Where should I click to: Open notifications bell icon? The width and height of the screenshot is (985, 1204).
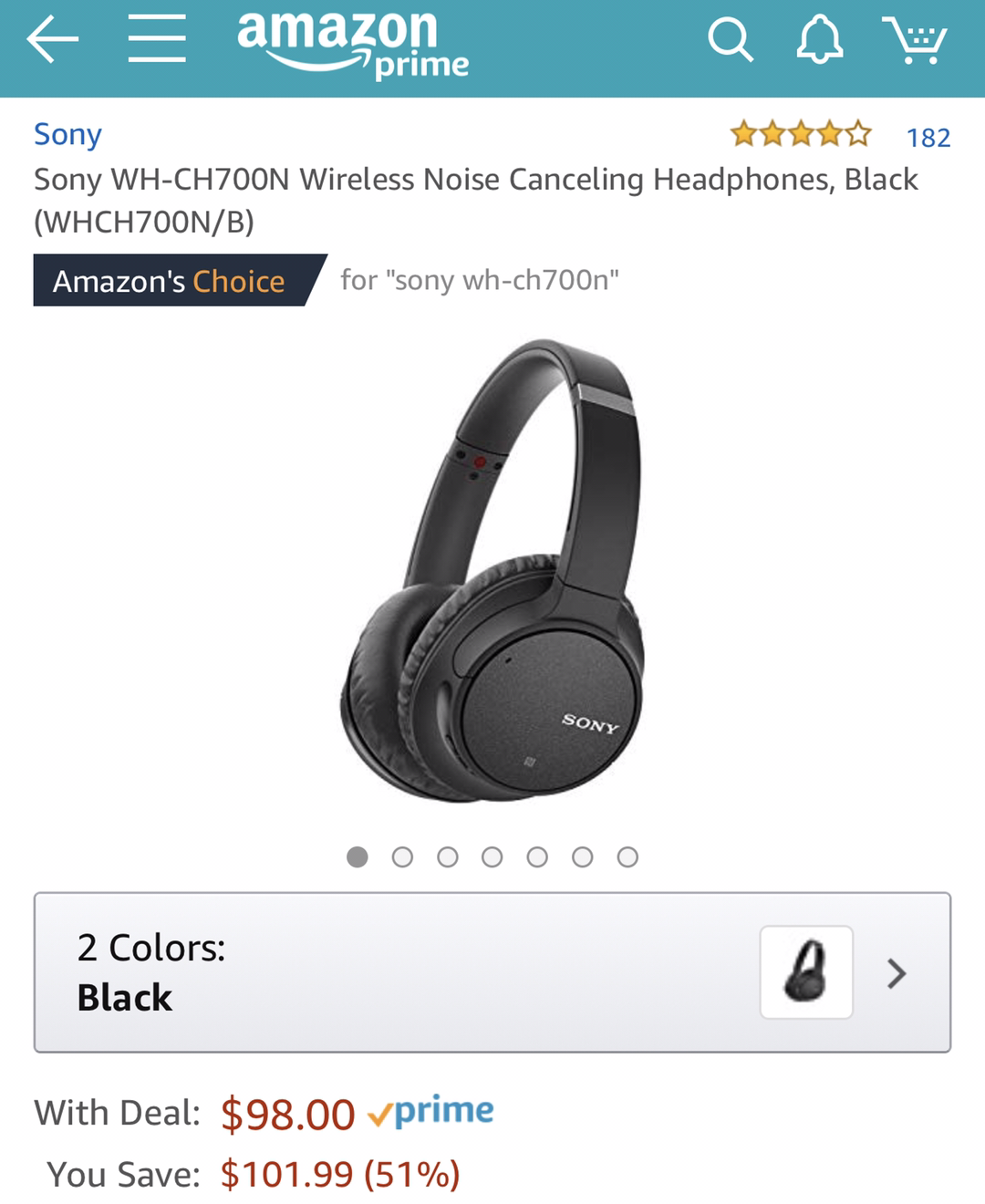coord(819,40)
